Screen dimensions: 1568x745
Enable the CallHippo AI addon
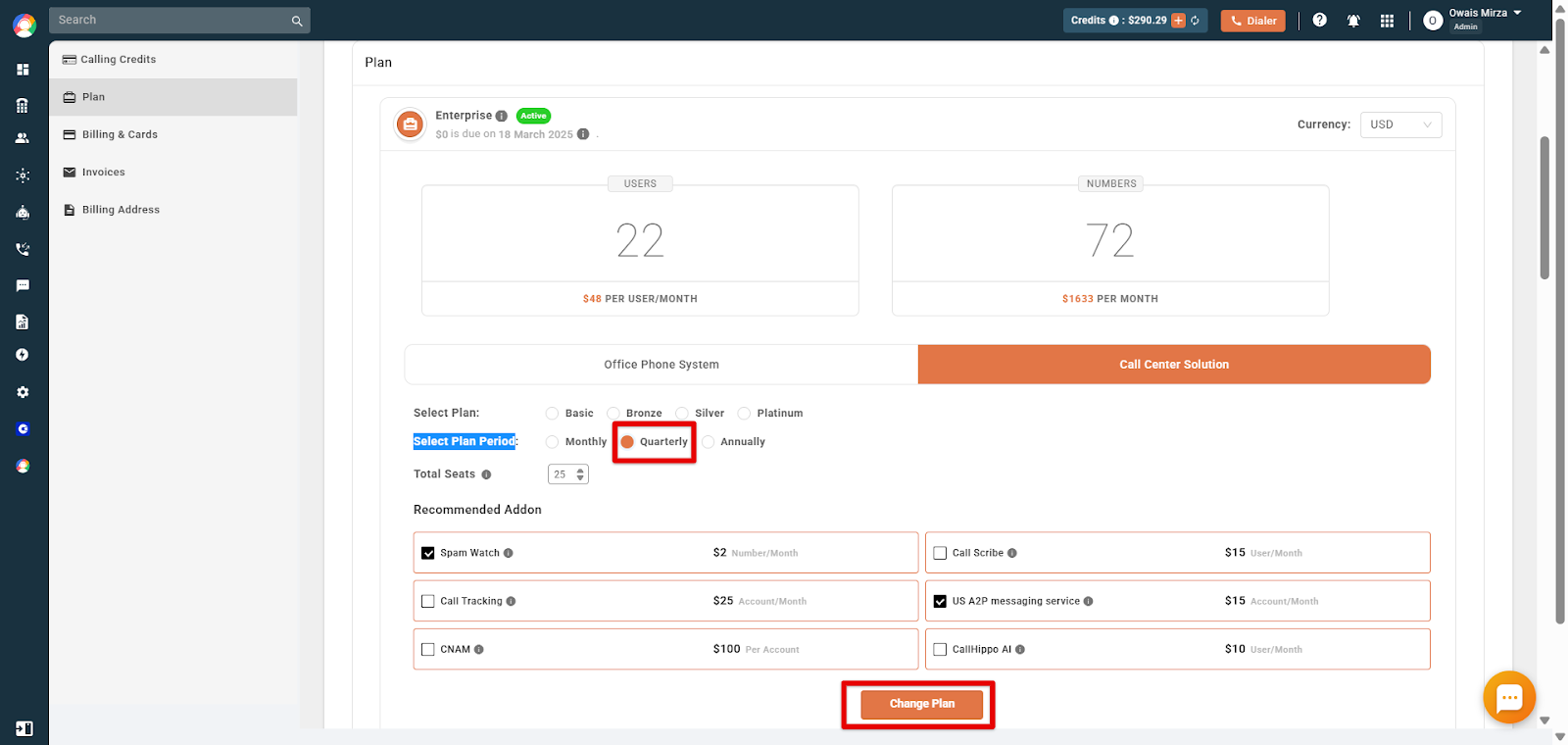[940, 649]
